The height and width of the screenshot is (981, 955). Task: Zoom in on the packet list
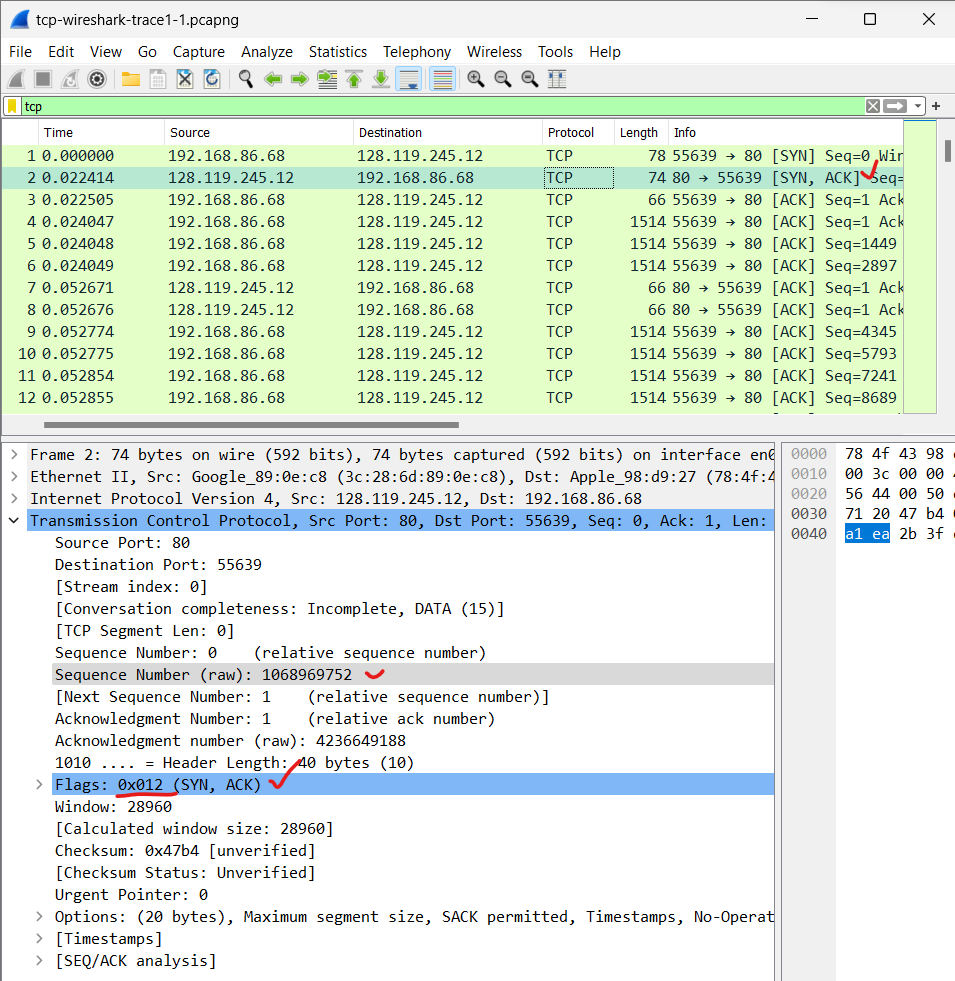[476, 78]
